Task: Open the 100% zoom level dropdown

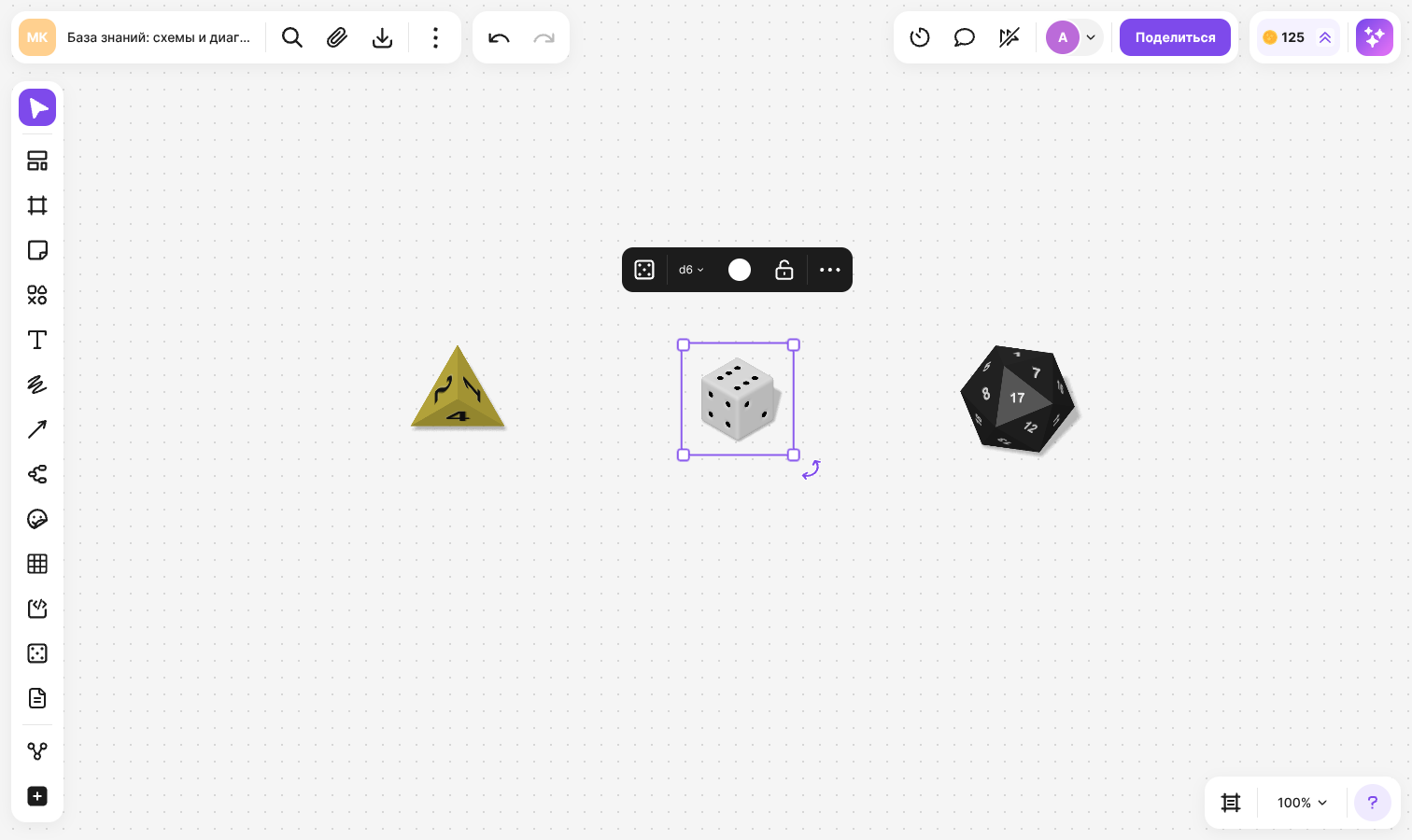Action: [1302, 803]
